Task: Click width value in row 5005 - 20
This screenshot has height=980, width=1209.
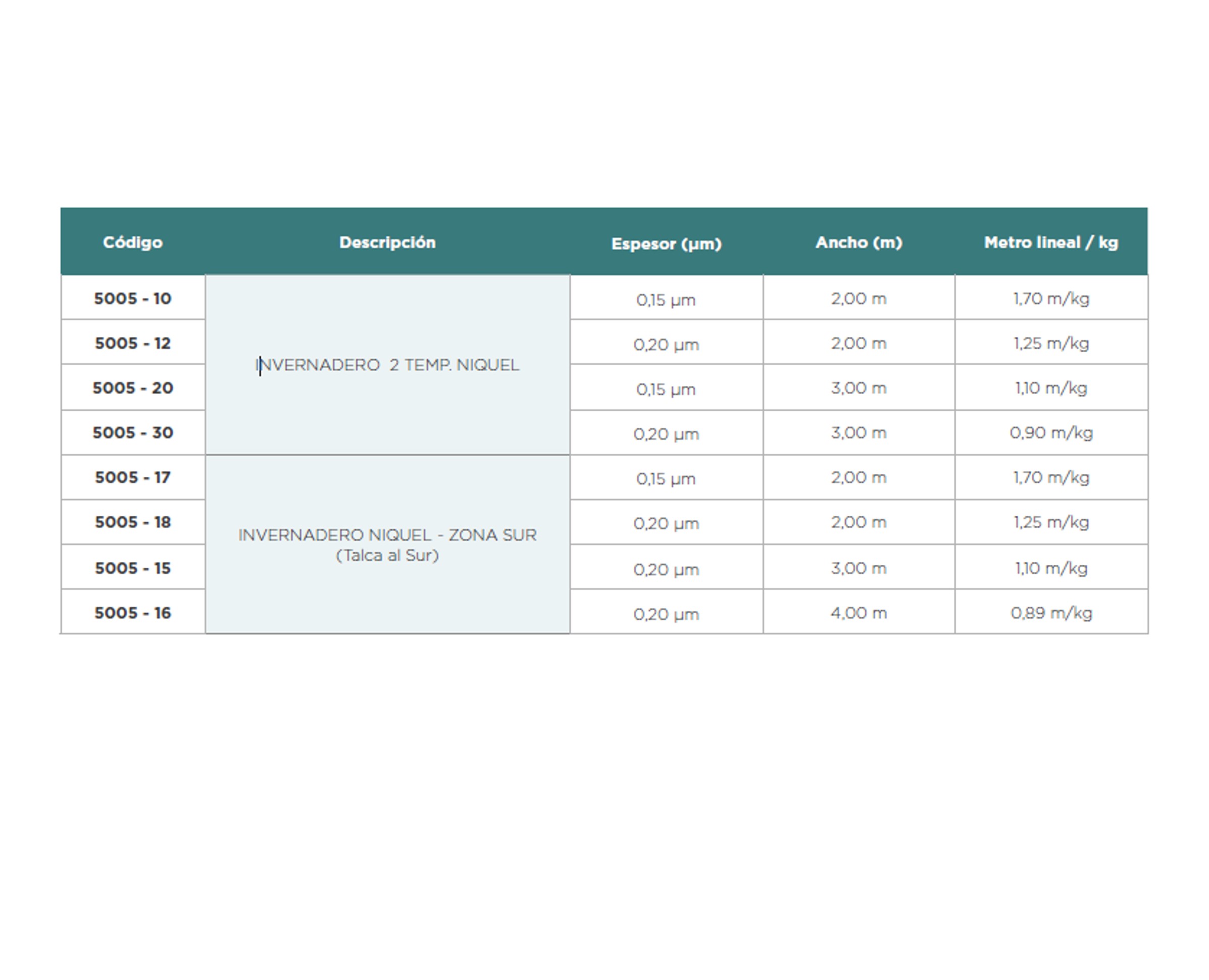Action: 859,388
